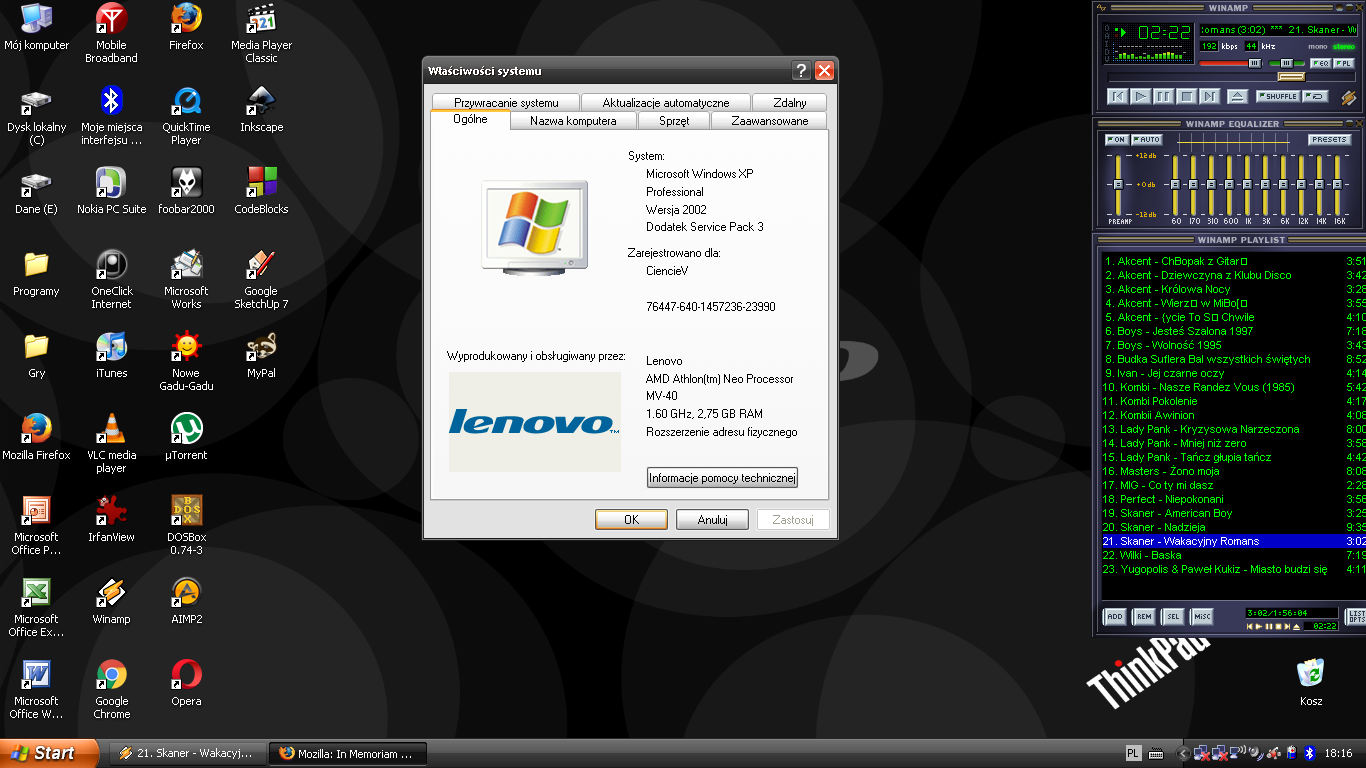Click the Winamp song seek bar handle
Screen dimensions: 1366x768
pos(1292,77)
